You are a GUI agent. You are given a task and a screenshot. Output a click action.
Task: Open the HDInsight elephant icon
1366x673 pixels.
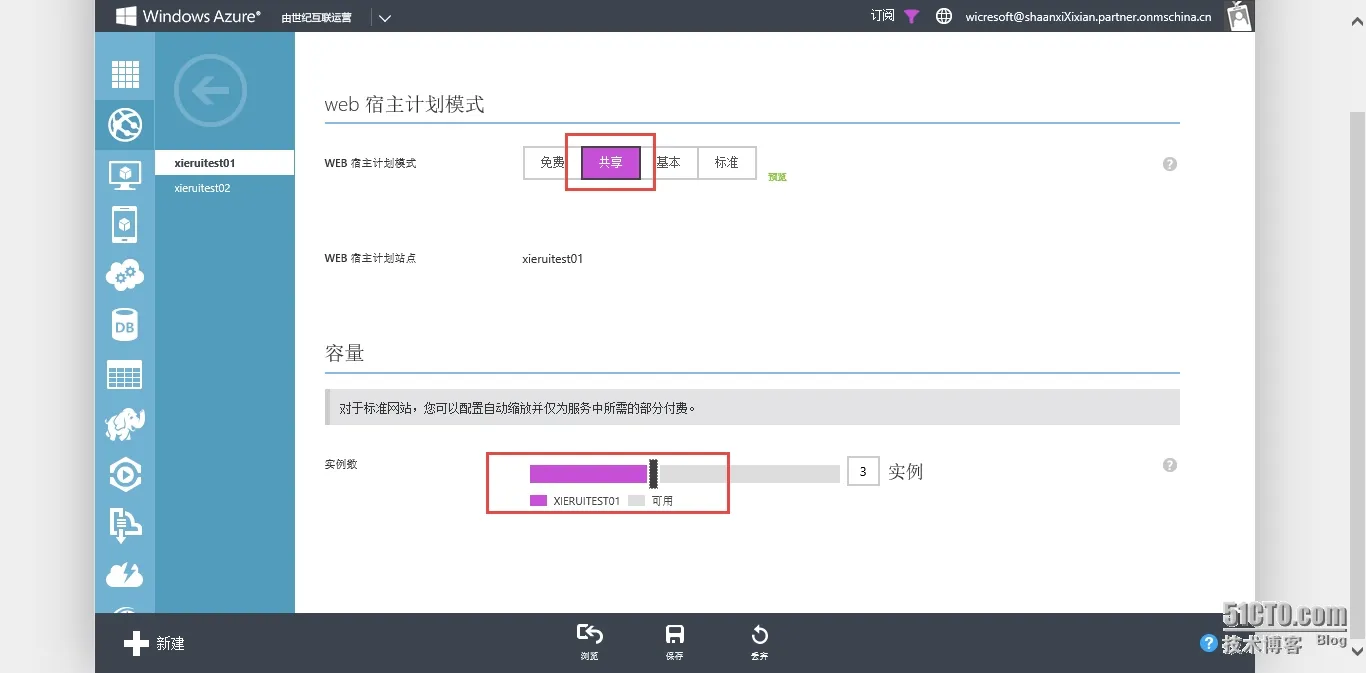(125, 424)
